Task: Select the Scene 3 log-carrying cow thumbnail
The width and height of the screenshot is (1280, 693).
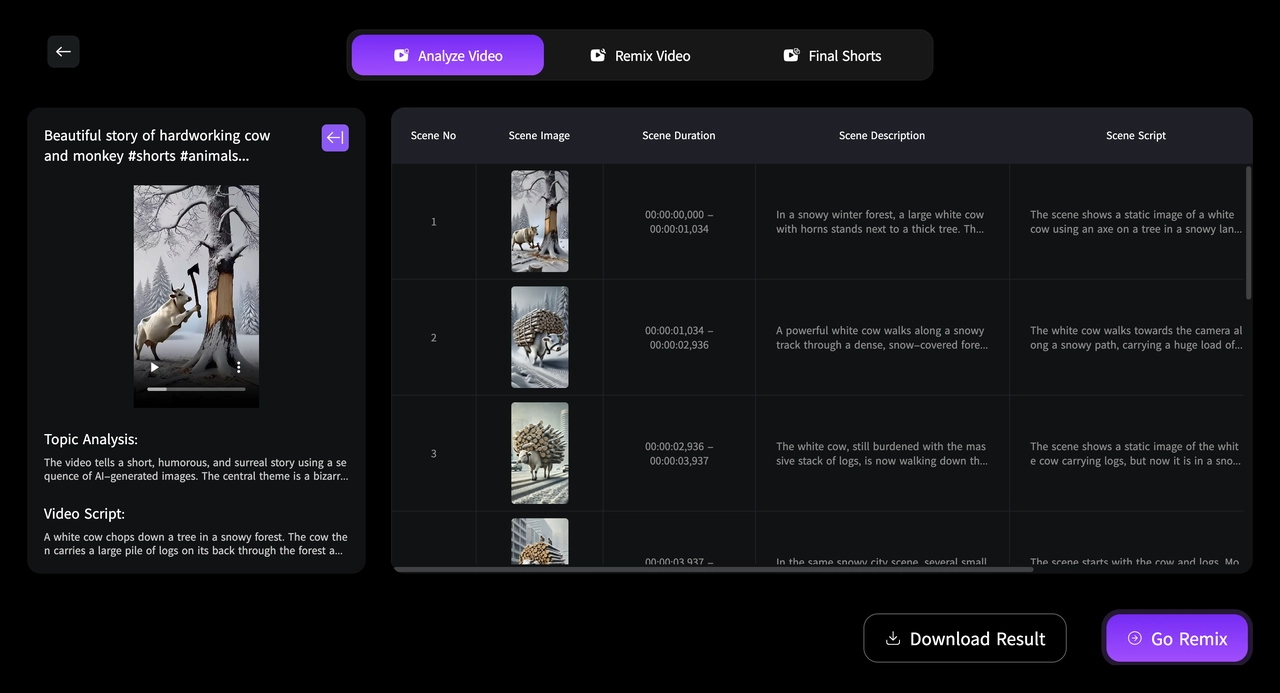Action: point(539,452)
